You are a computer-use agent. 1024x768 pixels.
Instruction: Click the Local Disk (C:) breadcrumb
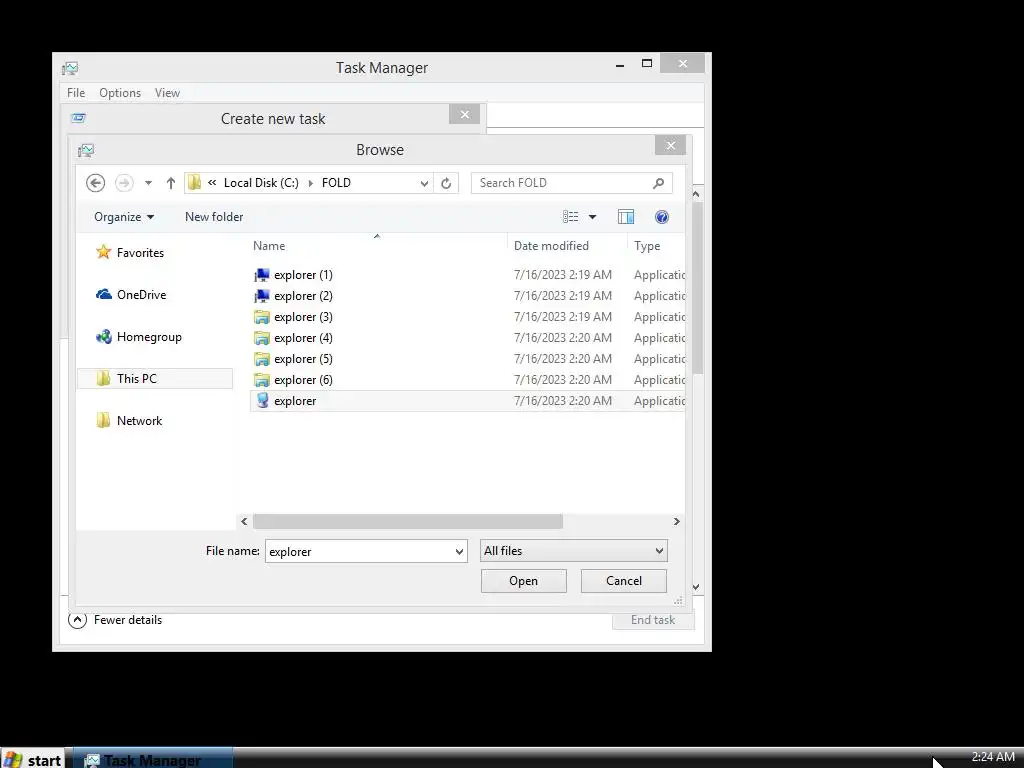261,183
